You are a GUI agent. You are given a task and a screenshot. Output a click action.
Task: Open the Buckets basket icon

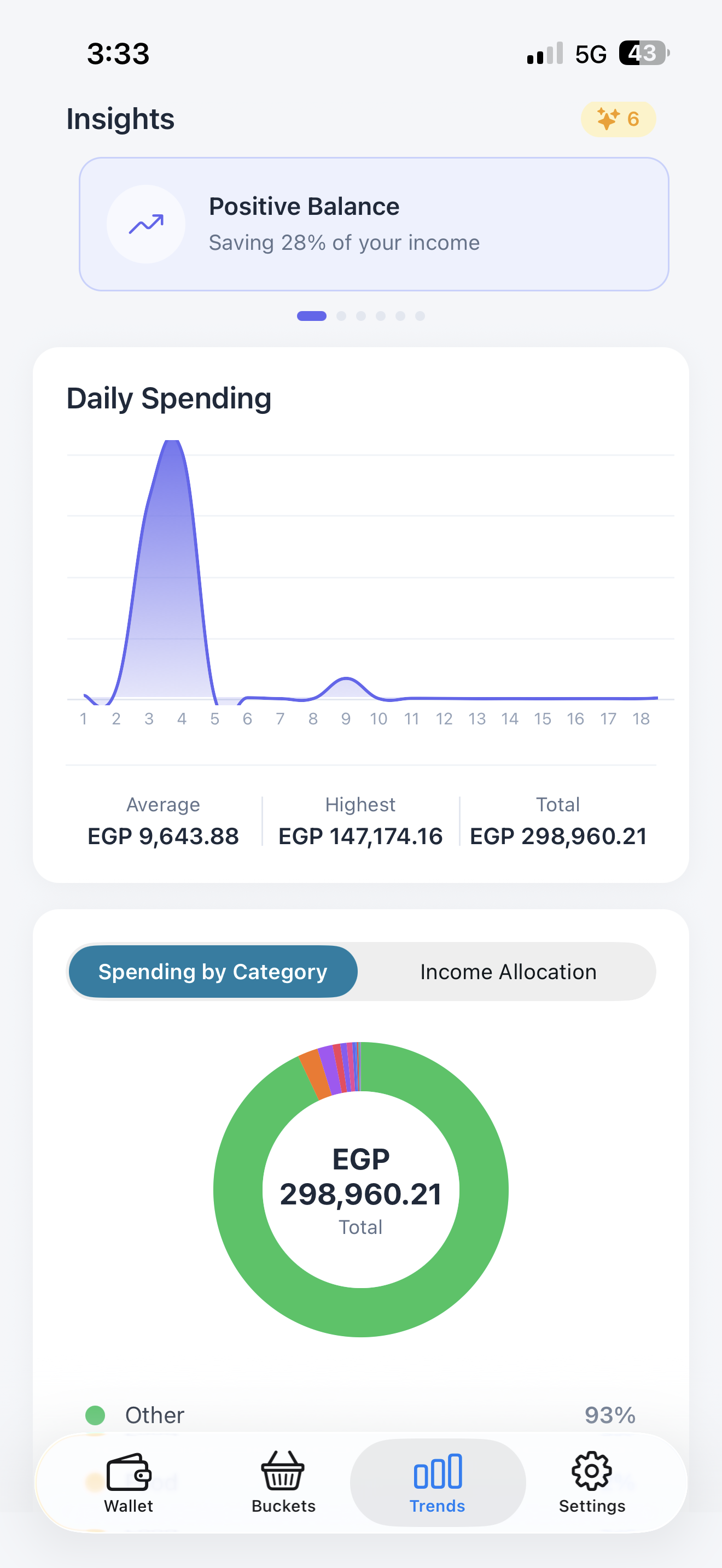tap(283, 1471)
